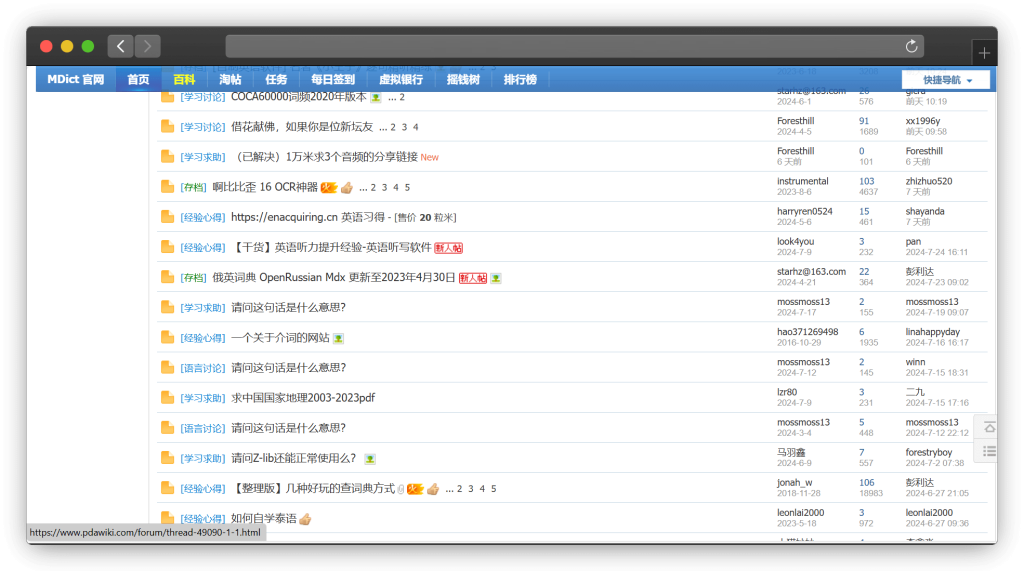Go back with browser back arrow
Image resolution: width=1024 pixels, height=571 pixels.
tap(121, 46)
